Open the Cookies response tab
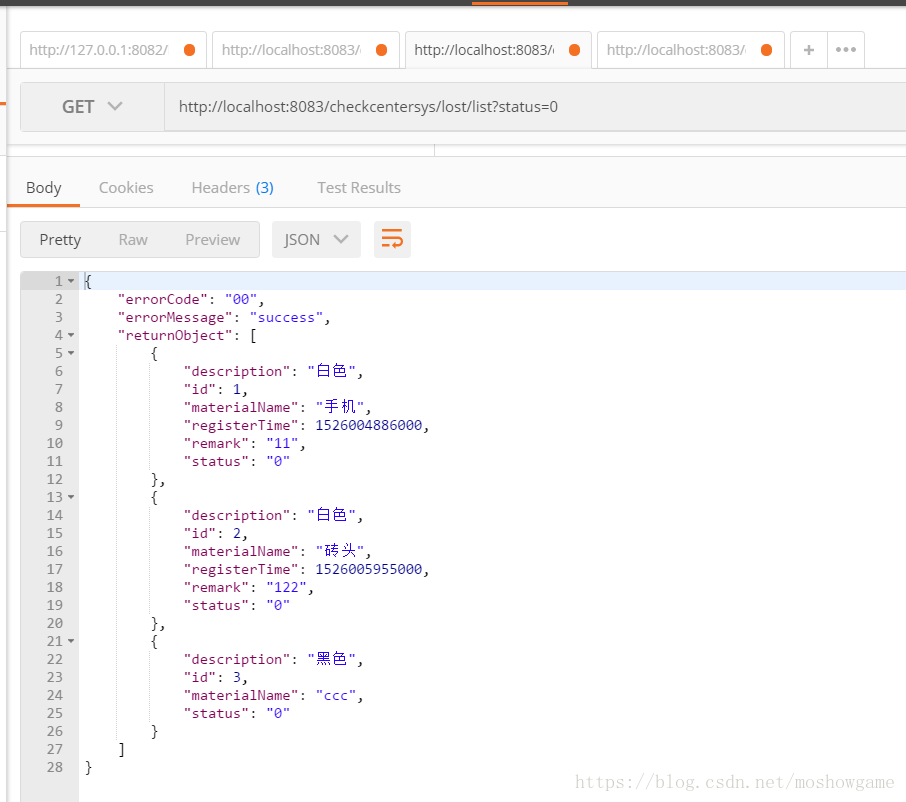Screen dimensions: 906x802 pyautogui.click(x=126, y=188)
